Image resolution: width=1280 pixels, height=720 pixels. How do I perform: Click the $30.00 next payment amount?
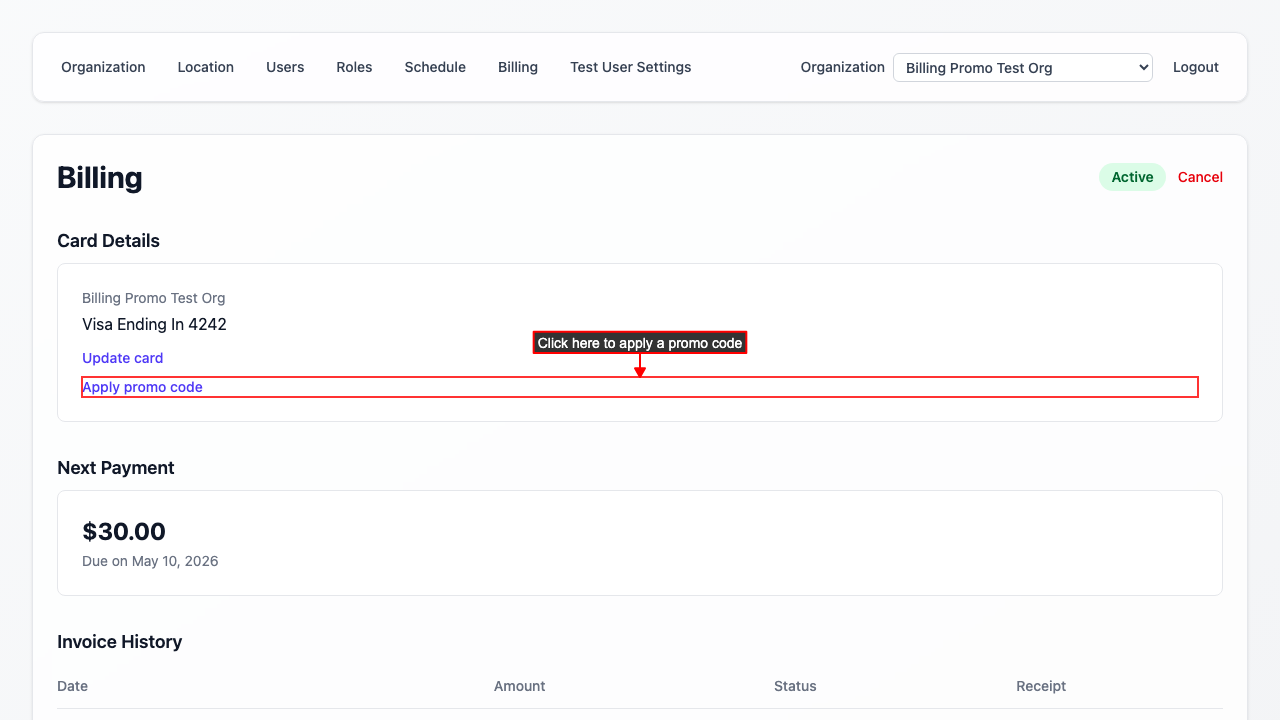[x=124, y=531]
